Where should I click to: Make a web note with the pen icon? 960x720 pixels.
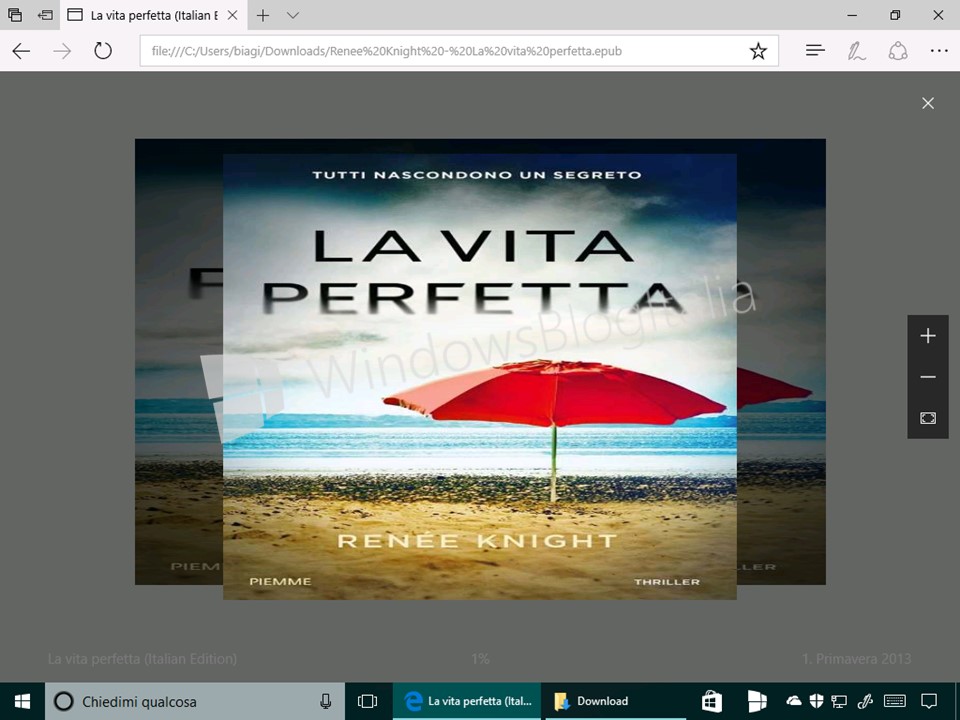pyautogui.click(x=857, y=51)
